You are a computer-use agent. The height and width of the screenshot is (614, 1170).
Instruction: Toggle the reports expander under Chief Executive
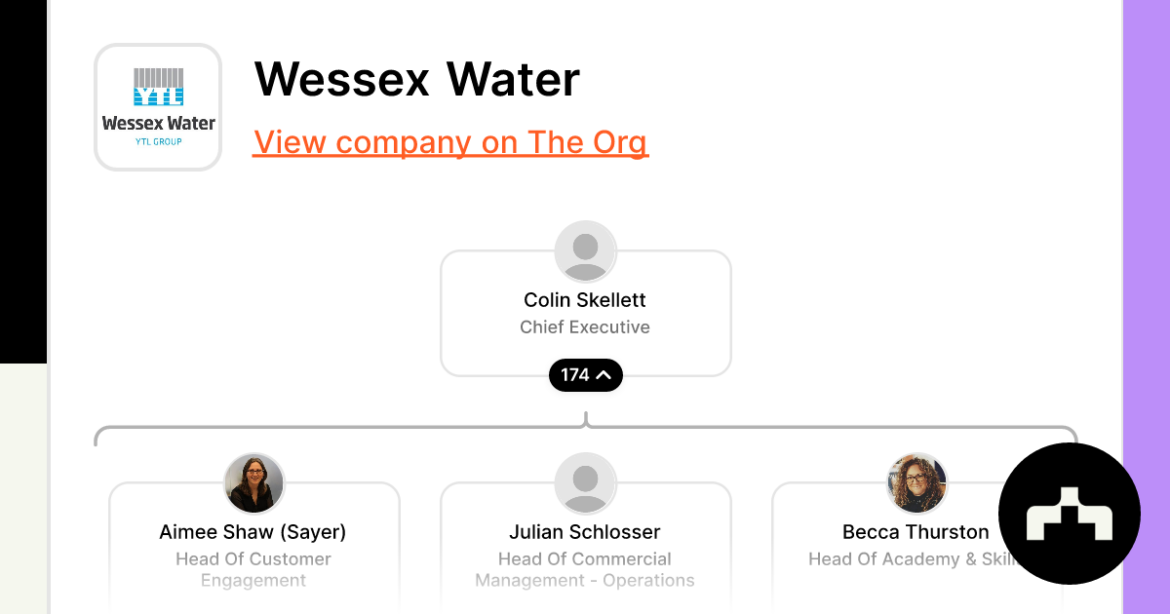point(585,374)
